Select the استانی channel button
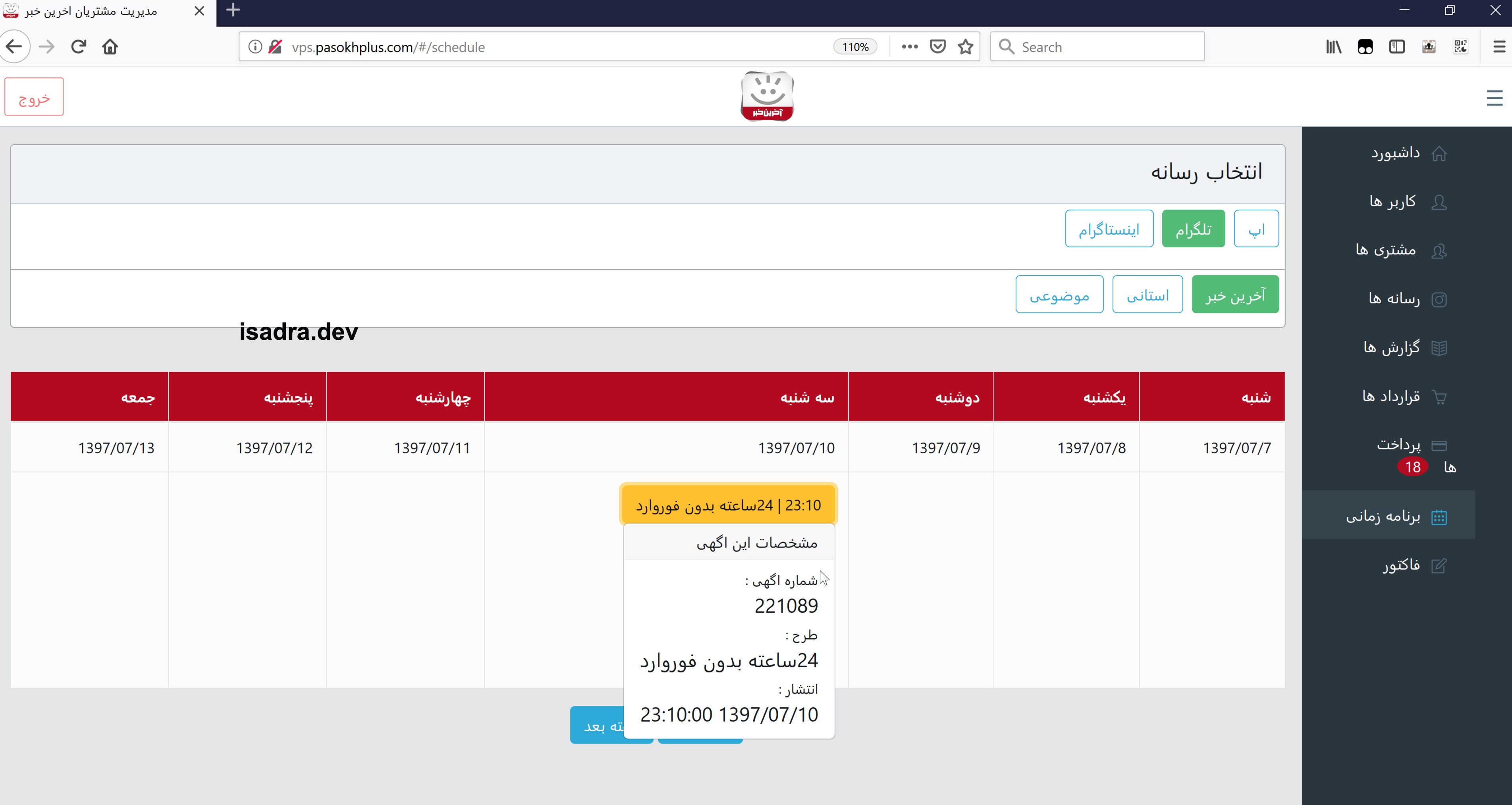Viewport: 1512px width, 805px height. pos(1147,295)
